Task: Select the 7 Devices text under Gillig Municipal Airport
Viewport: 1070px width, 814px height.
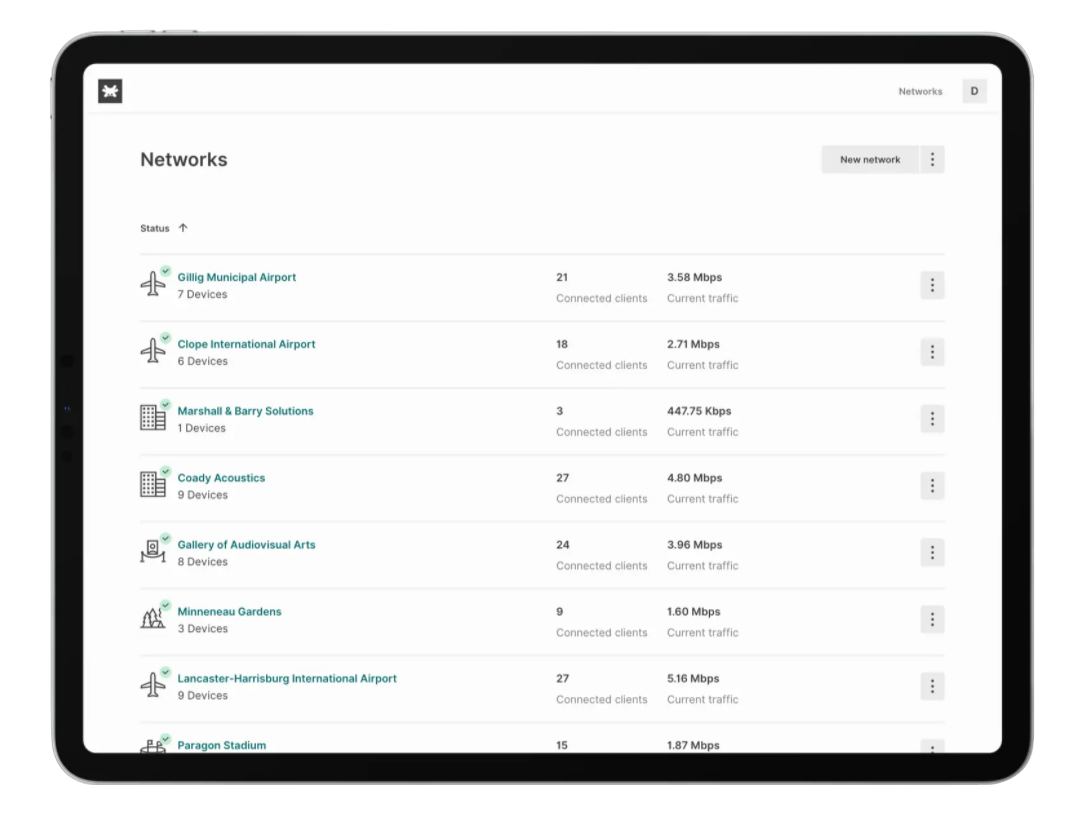Action: point(202,295)
